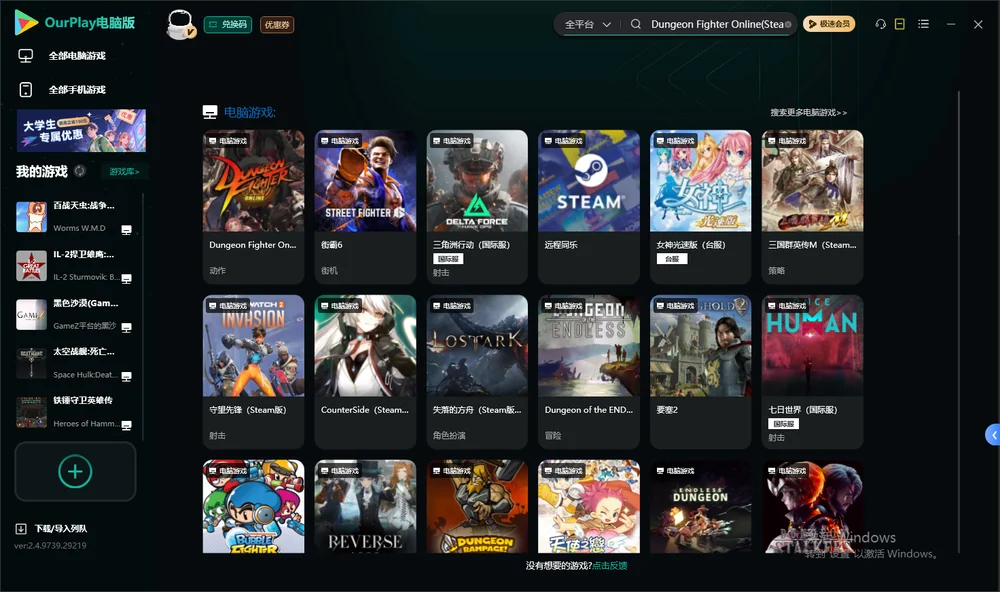This screenshot has width=1000, height=592.
Task: Focus the Dungeon Fighter Online search field
Action: coord(716,24)
